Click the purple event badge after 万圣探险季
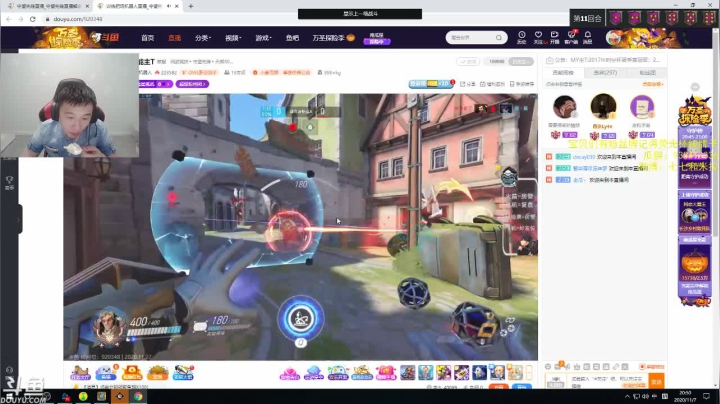This screenshot has width=720, height=404. pos(377,39)
